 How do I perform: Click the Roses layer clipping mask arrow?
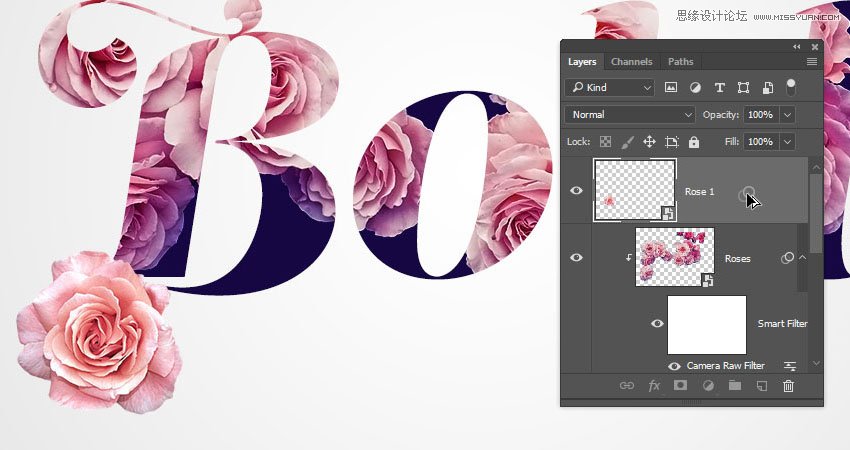click(x=629, y=258)
